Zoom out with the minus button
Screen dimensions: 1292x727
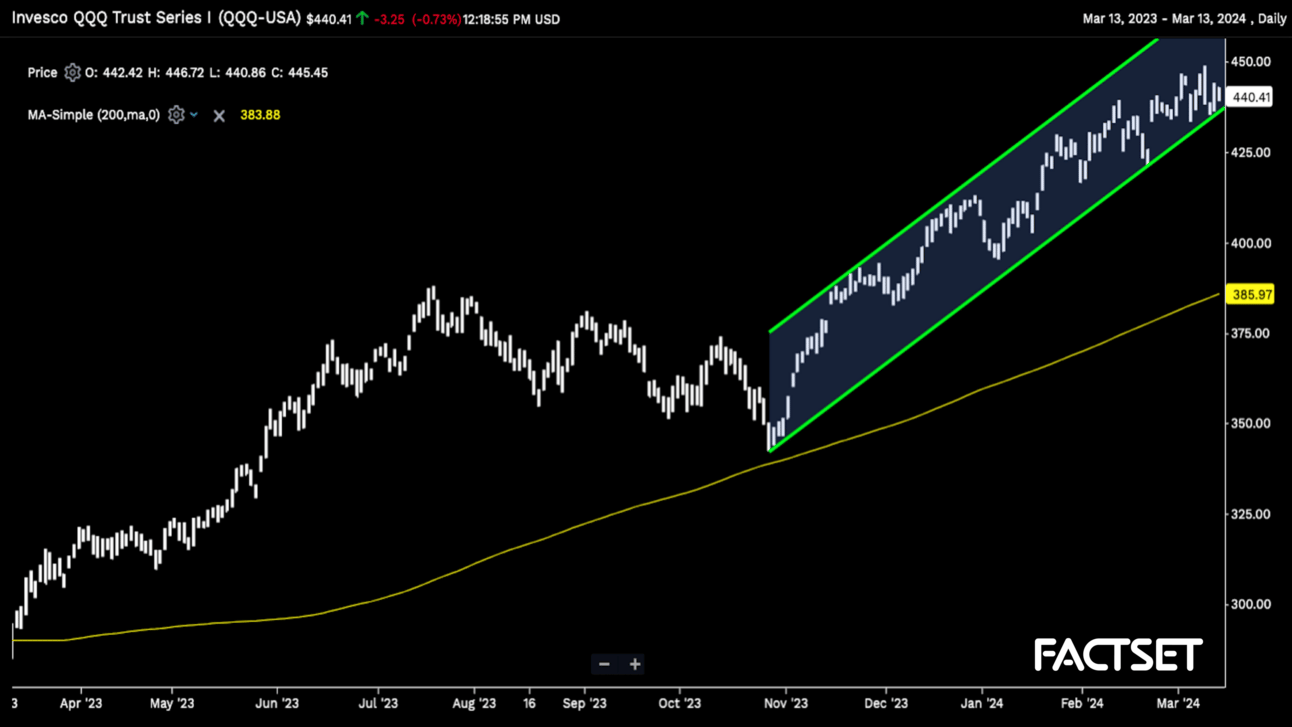point(604,664)
